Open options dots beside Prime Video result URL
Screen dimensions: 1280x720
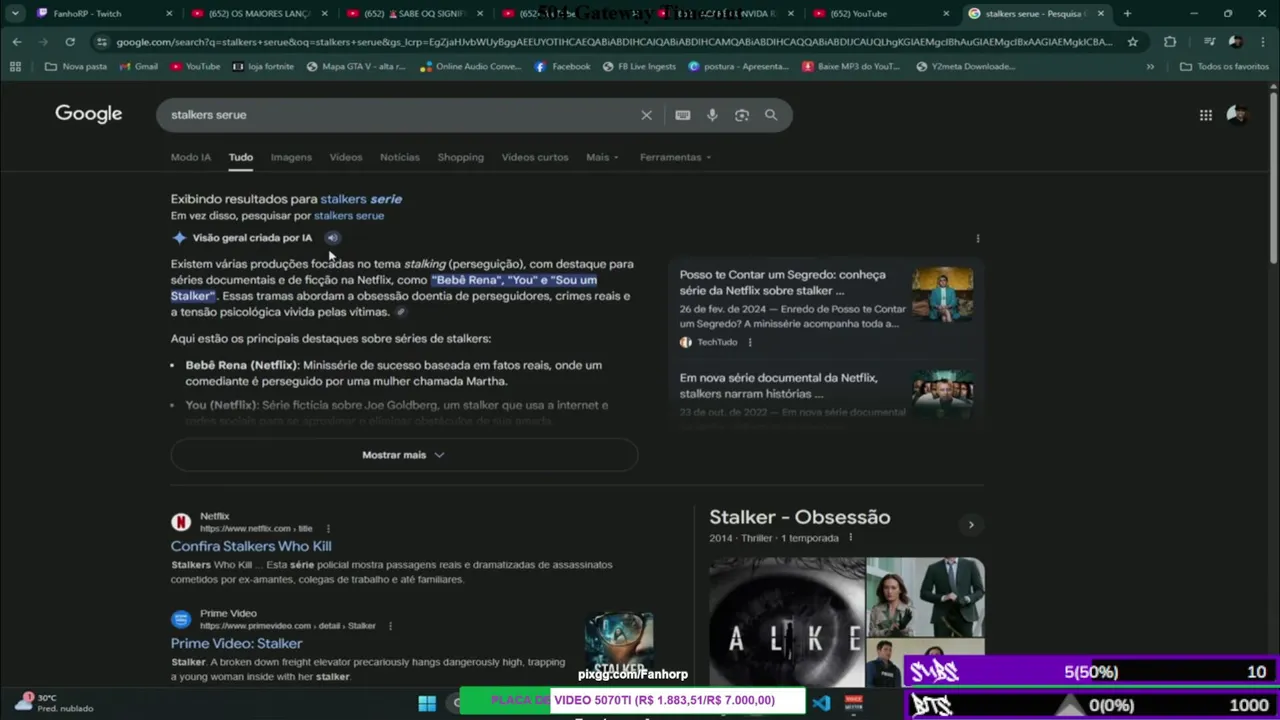tap(390, 626)
